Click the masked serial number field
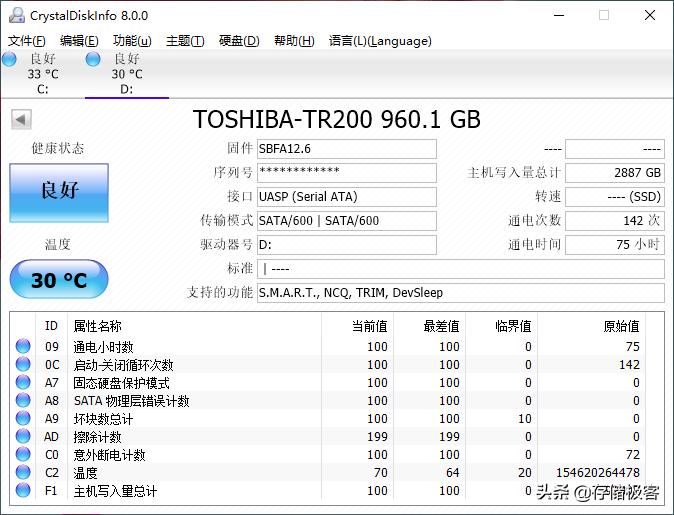The image size is (674, 515). pos(346,172)
